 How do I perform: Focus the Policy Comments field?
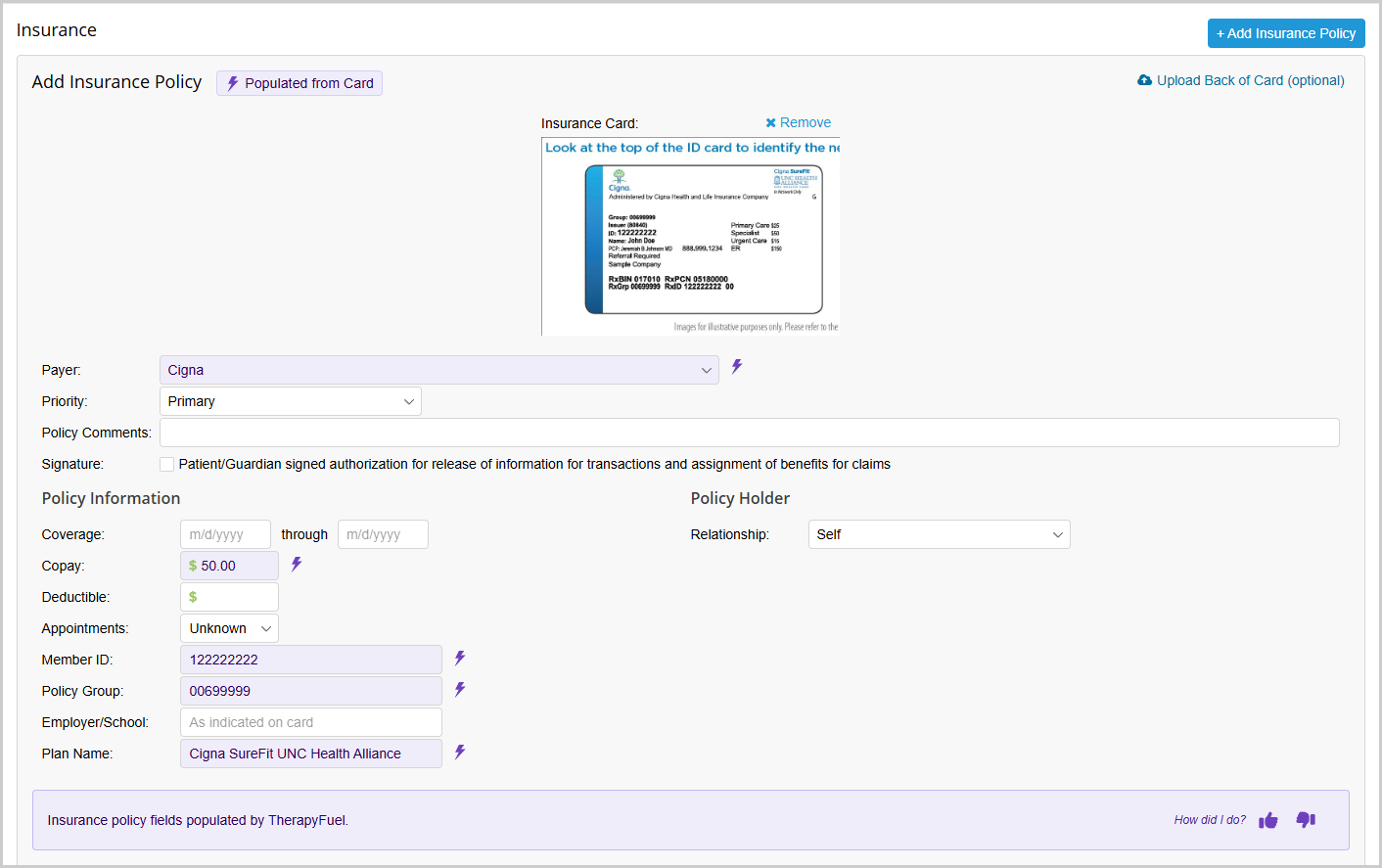(x=750, y=433)
